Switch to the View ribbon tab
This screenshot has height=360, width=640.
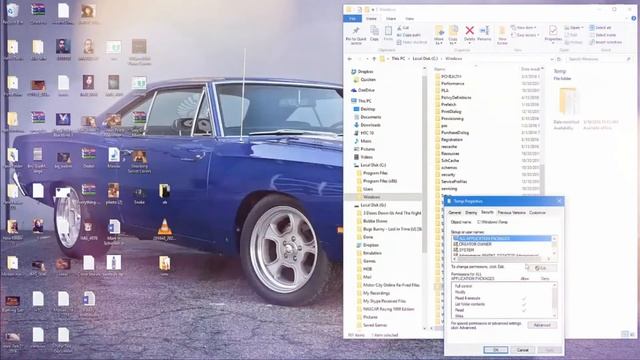pyautogui.click(x=409, y=18)
